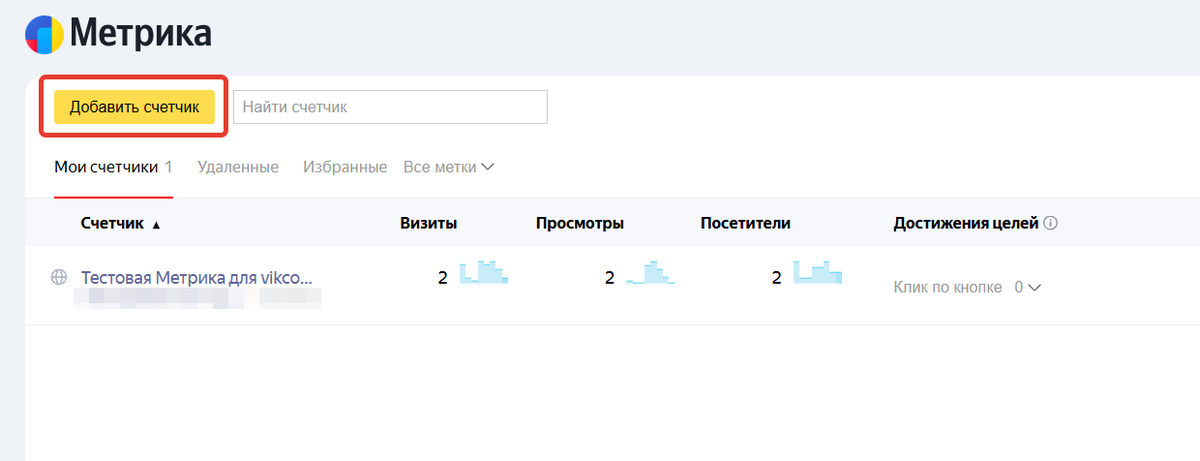This screenshot has height=461, width=1200.
Task: Click the Визиты sparkline chart
Action: click(x=484, y=271)
